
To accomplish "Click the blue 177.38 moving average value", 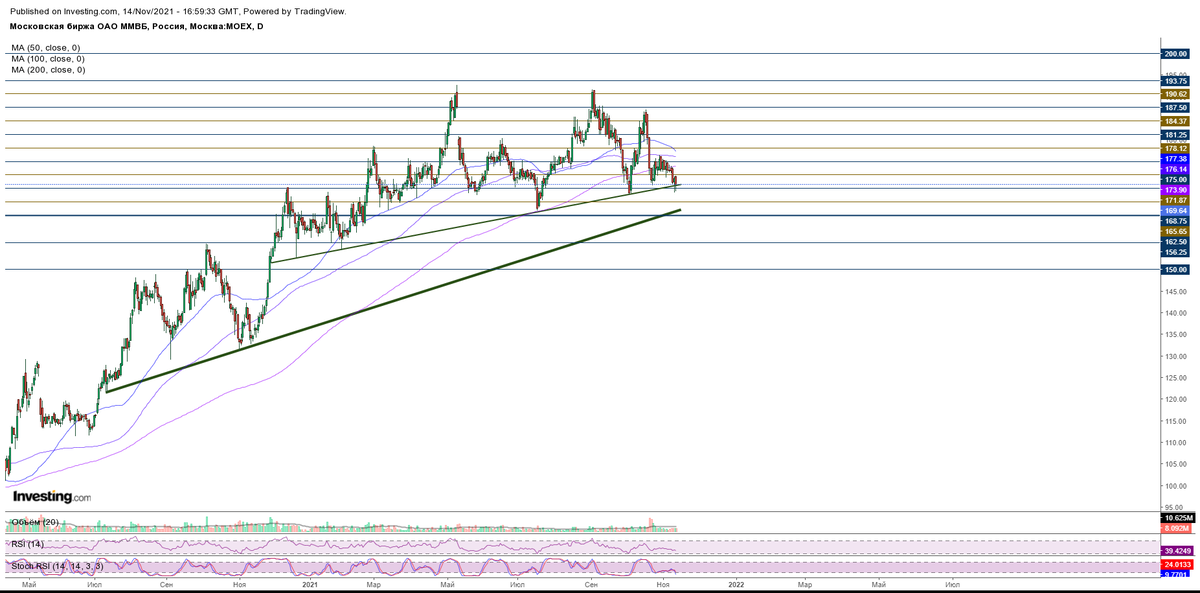I will tap(1174, 158).
